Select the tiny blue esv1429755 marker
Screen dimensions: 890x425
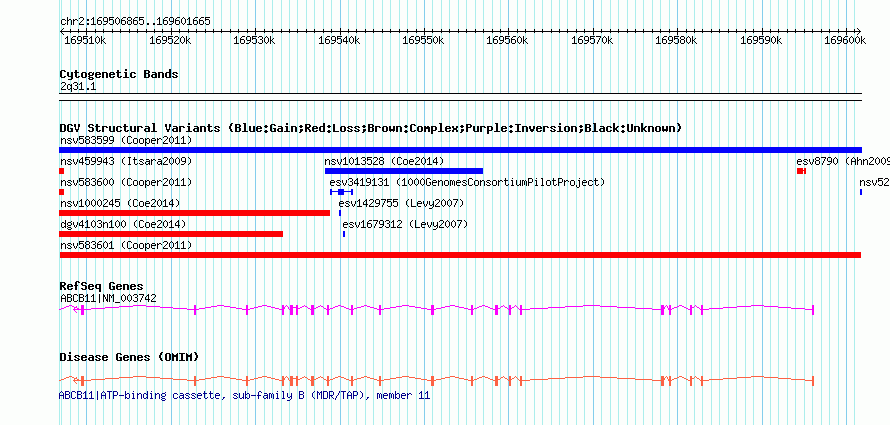tap(340, 213)
